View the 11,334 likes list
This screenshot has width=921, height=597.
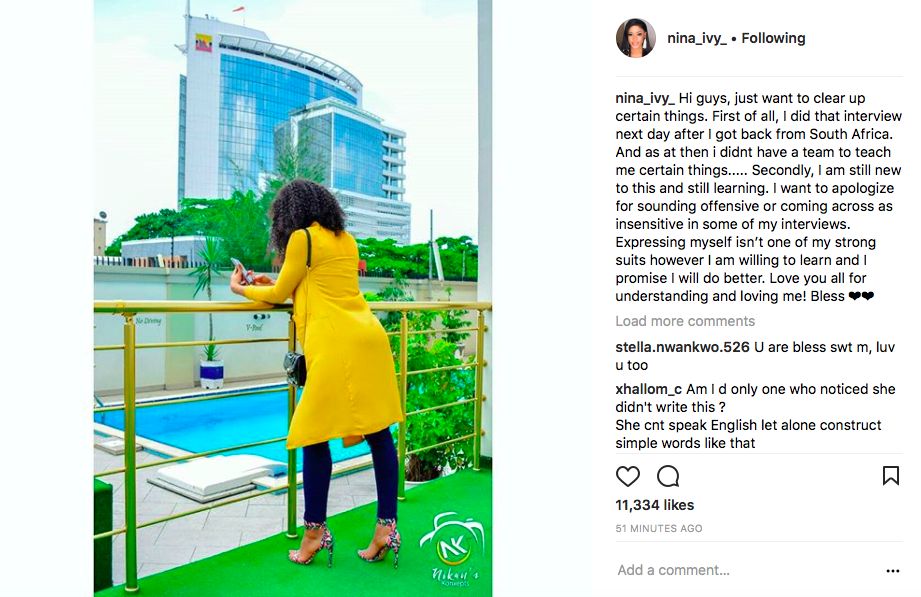[x=654, y=505]
